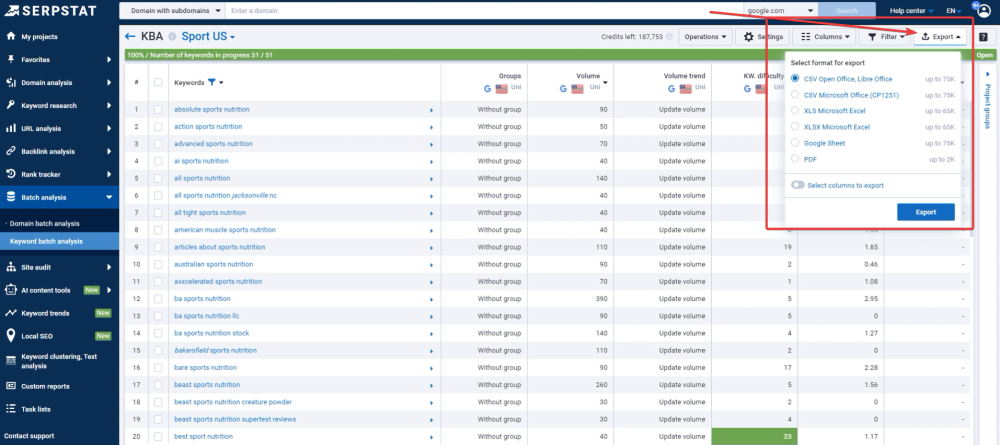Image resolution: width=1000 pixels, height=445 pixels.
Task: Open the google.com search engine dropdown
Action: [x=781, y=11]
